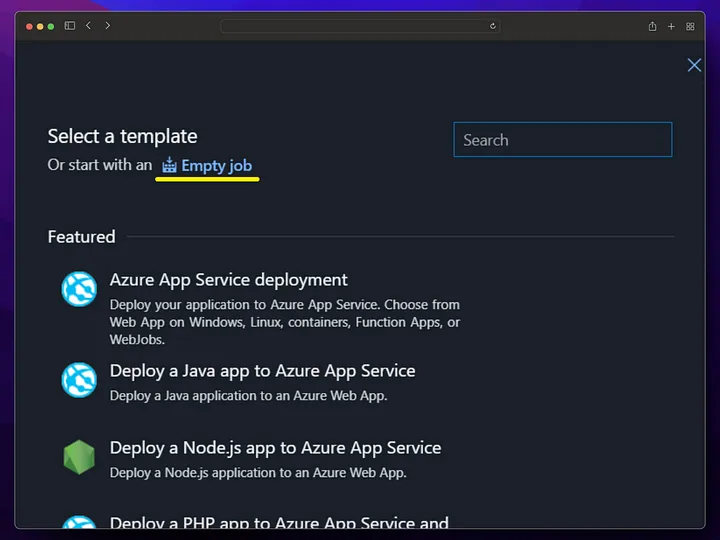The height and width of the screenshot is (540, 720).
Task: Select Azure App Service deployment template
Action: pyautogui.click(x=228, y=280)
